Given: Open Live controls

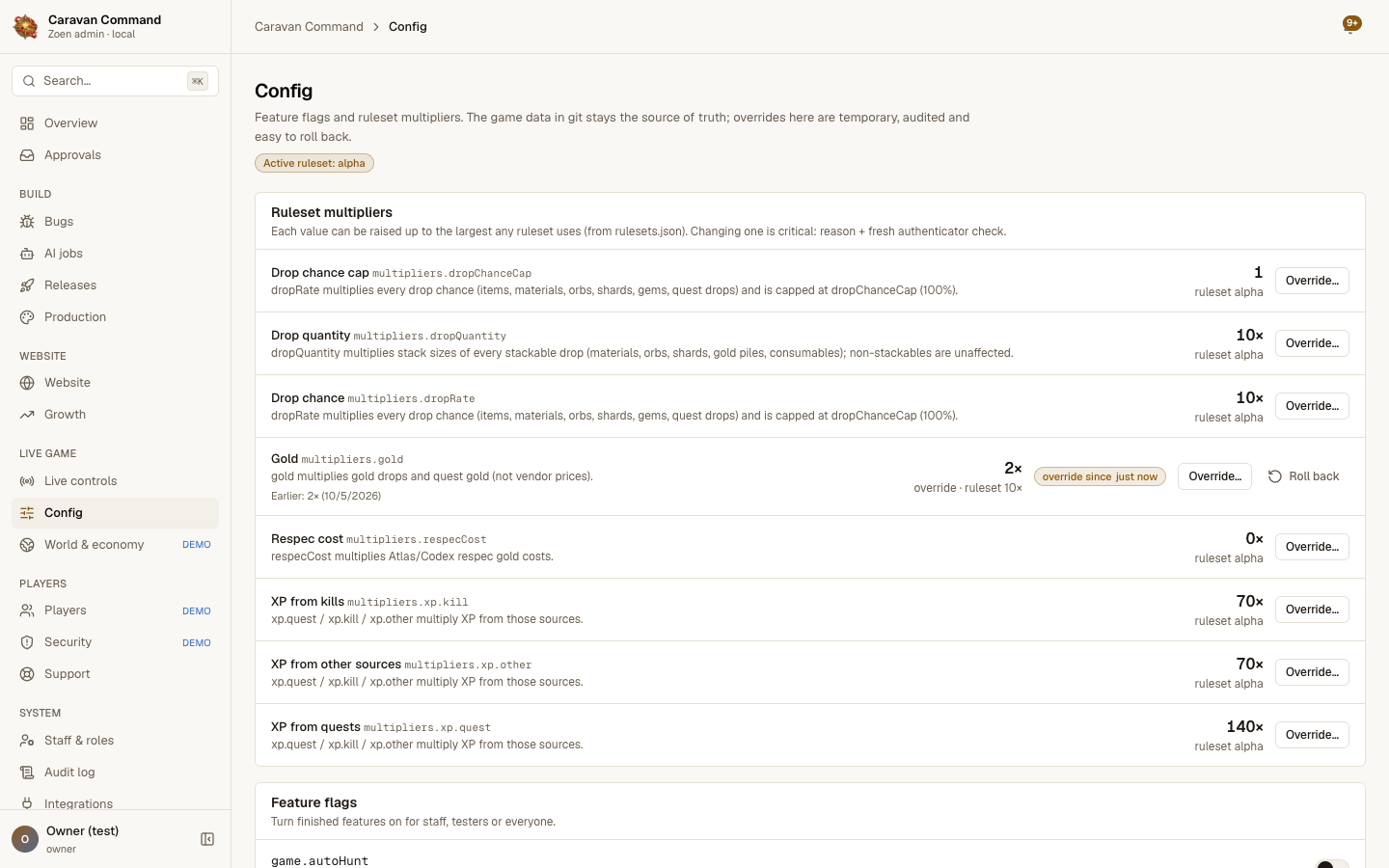Looking at the screenshot, I should click(x=115, y=481).
